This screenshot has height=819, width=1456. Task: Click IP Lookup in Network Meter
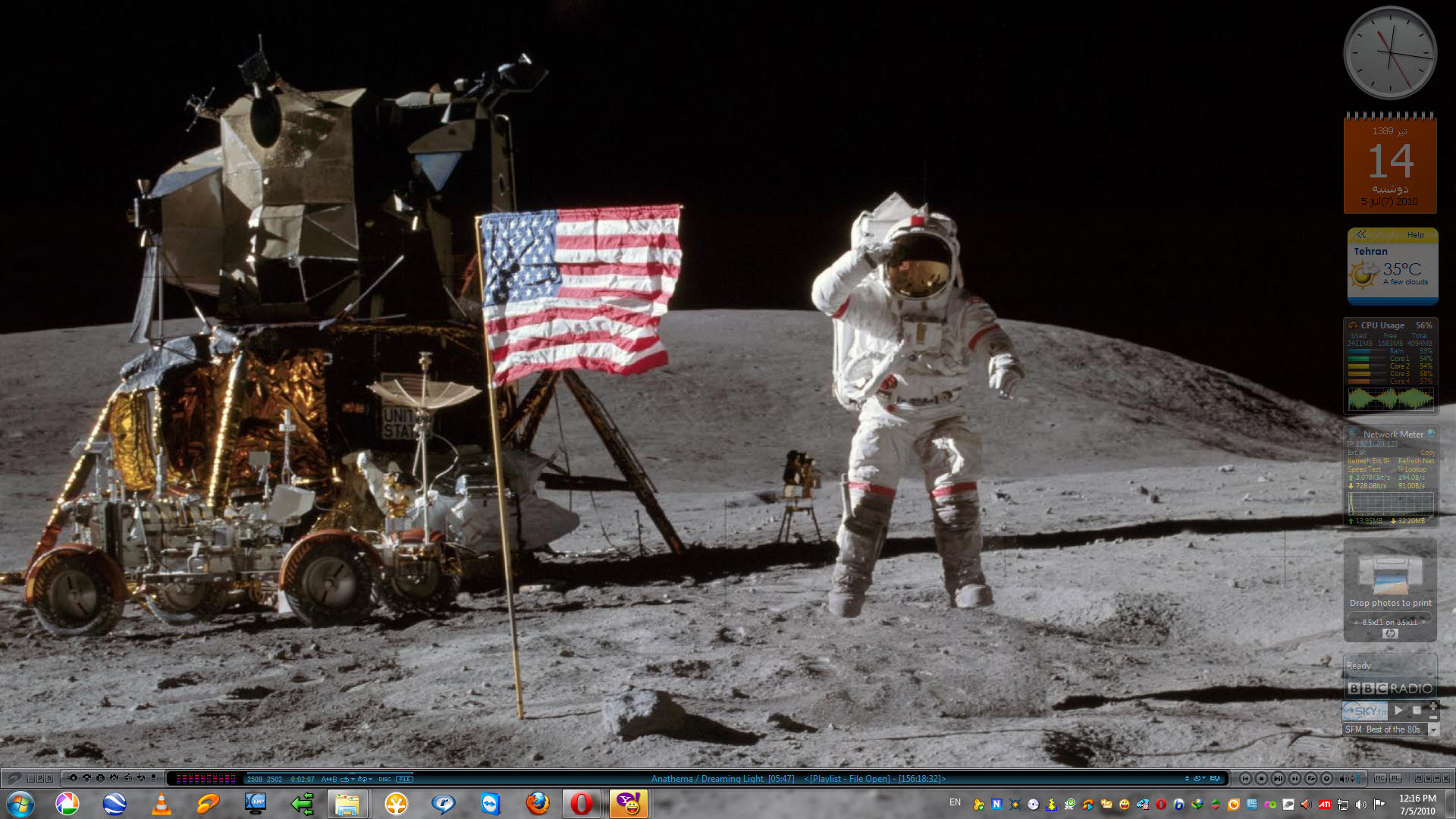(x=1413, y=469)
